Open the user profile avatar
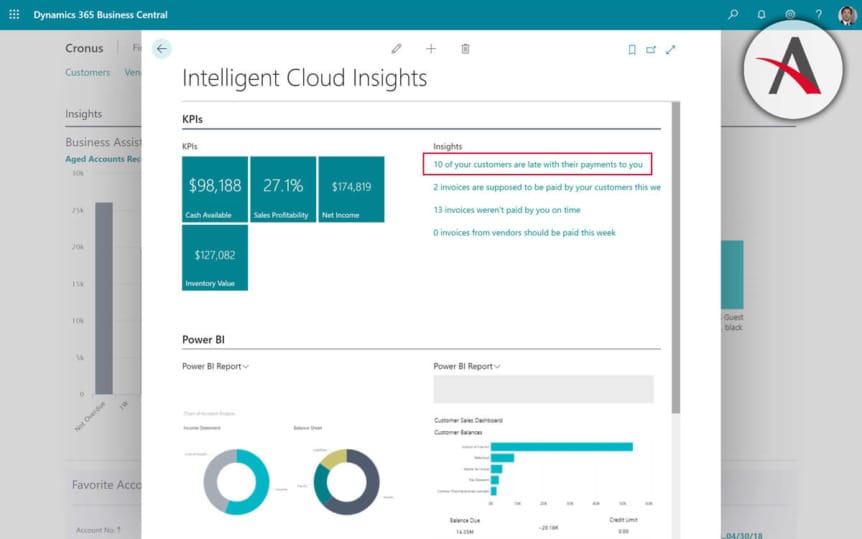 tap(847, 15)
